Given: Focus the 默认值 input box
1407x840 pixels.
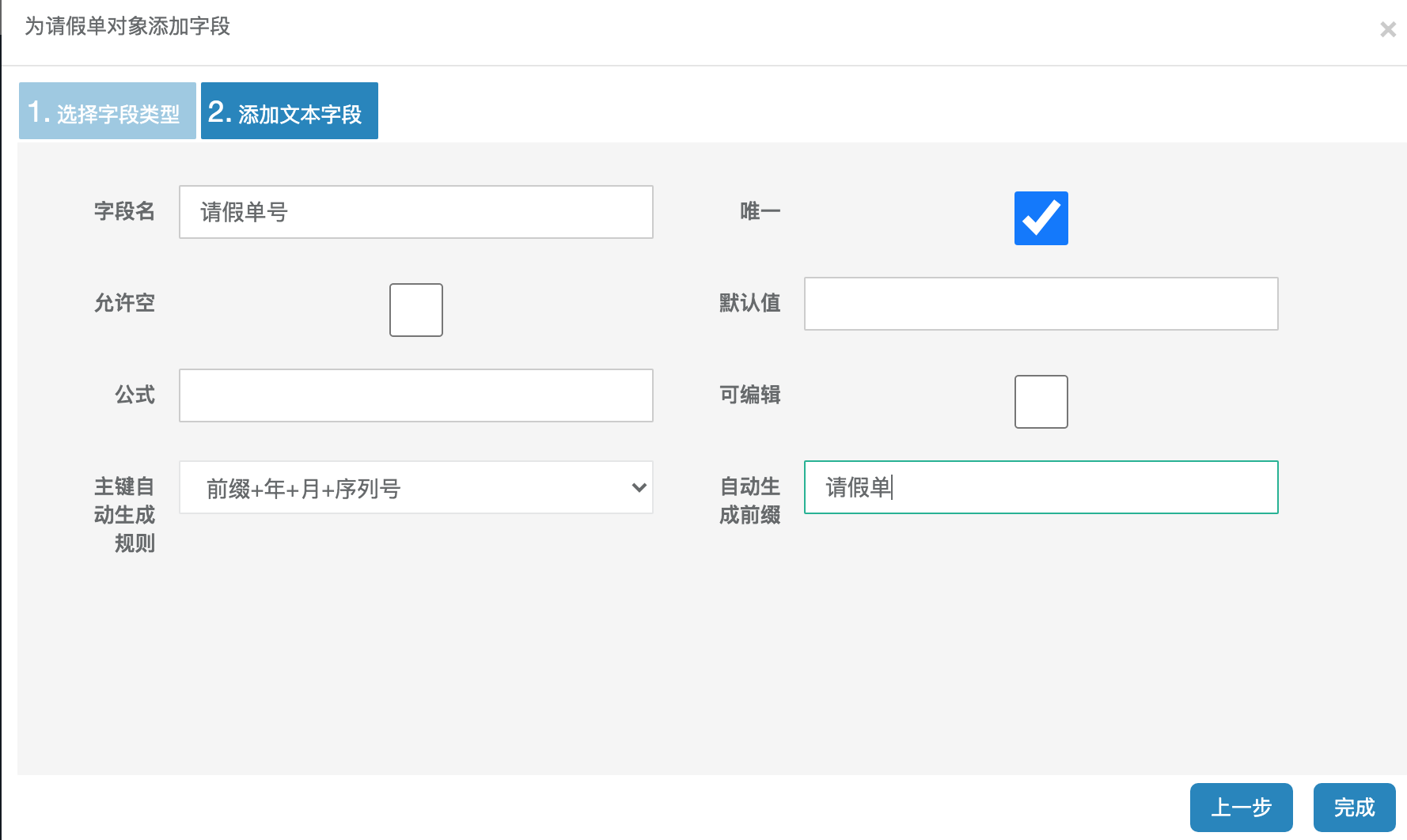Looking at the screenshot, I should pos(1041,303).
